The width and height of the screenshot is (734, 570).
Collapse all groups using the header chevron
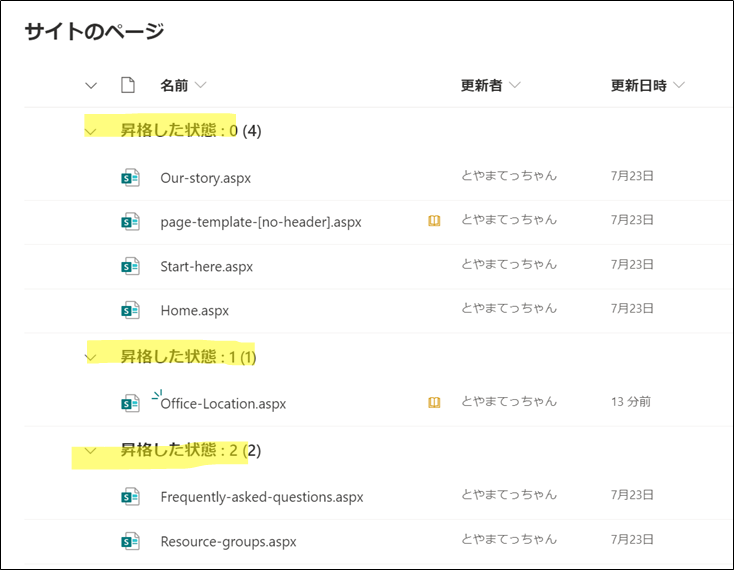(91, 85)
